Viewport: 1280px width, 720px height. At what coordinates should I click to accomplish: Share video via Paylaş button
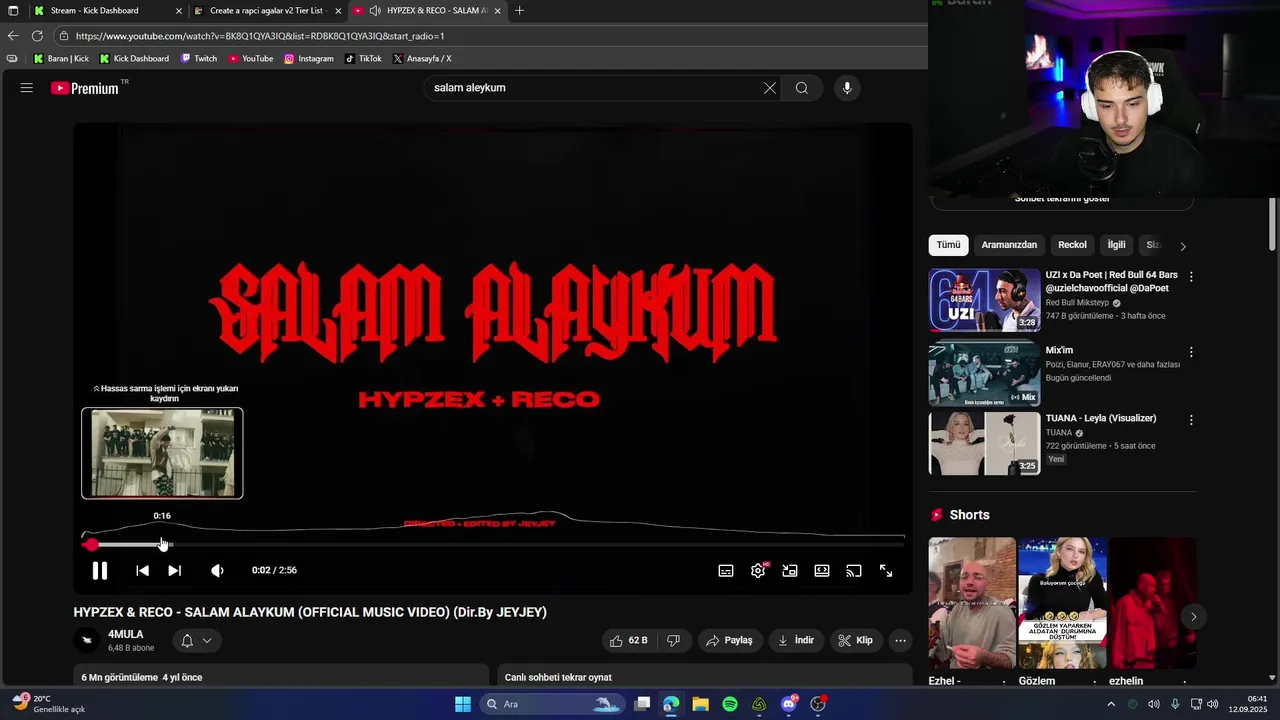(x=730, y=641)
